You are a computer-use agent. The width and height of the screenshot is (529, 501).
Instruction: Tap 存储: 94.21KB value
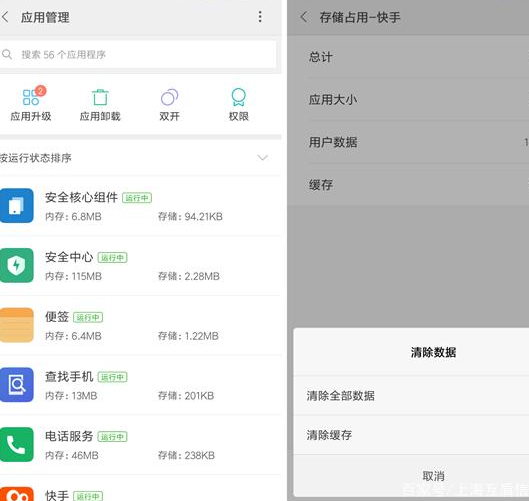click(190, 217)
